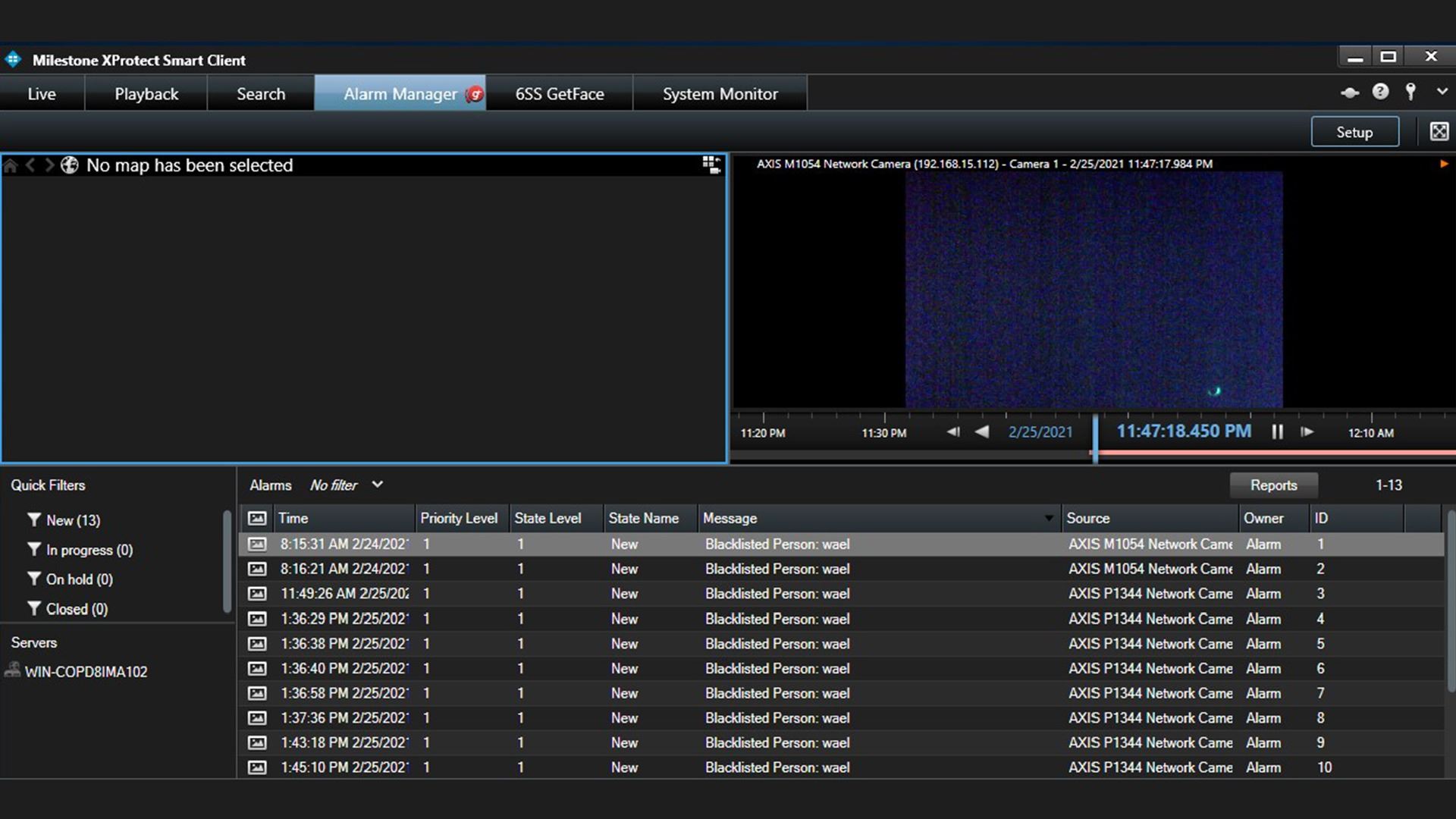Expand the top-right chevron menu
1456x819 pixels.
1442,92
